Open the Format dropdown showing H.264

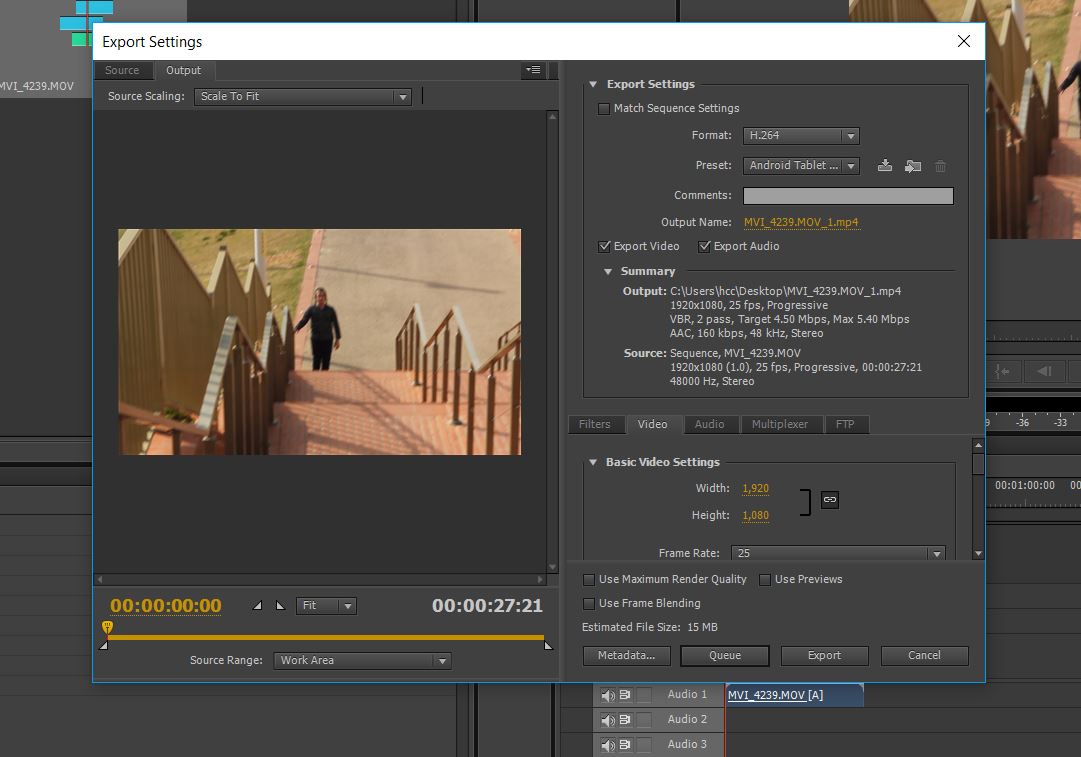(801, 136)
